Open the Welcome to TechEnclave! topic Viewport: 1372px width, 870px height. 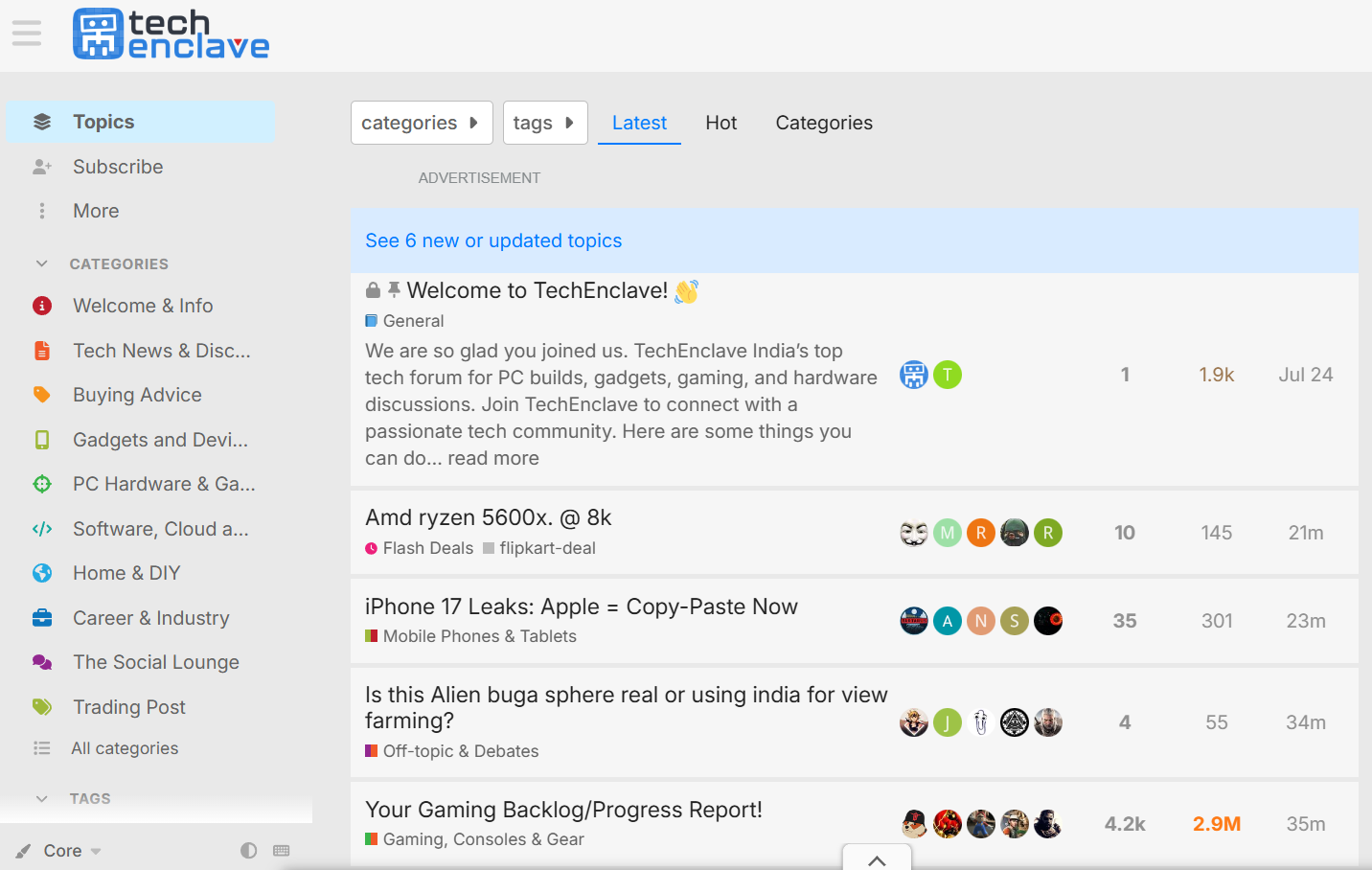pos(537,290)
